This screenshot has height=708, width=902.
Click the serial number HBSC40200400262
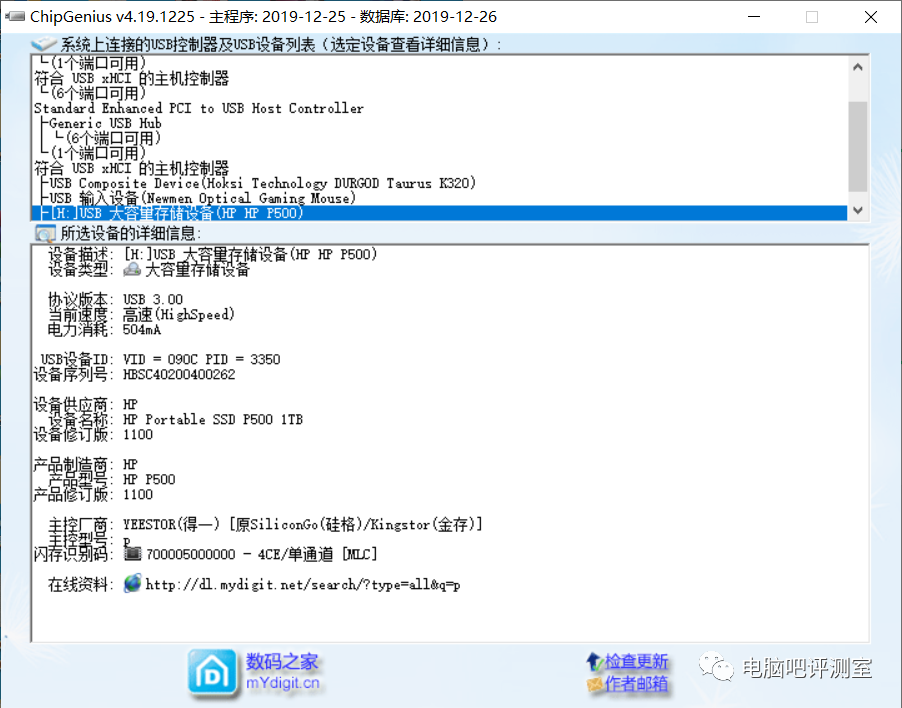click(x=179, y=374)
